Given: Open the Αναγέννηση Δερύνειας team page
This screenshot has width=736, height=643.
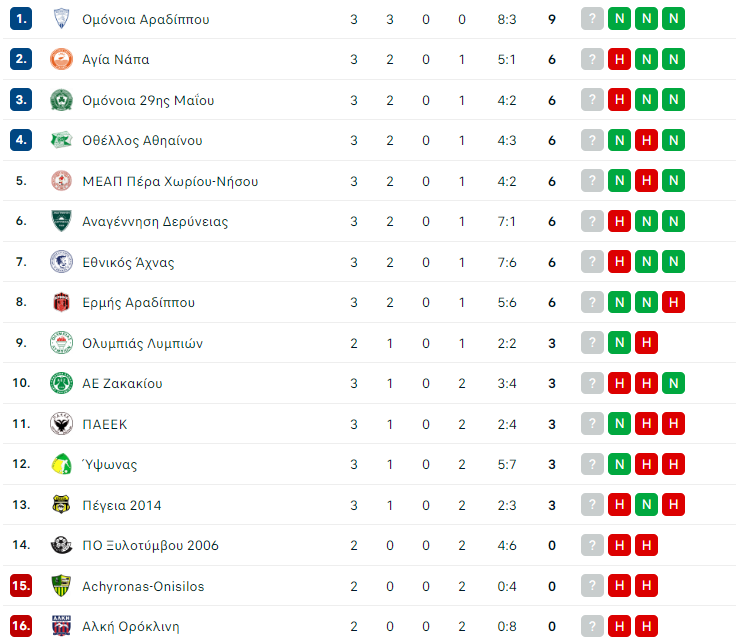Looking at the screenshot, I should (x=154, y=221).
